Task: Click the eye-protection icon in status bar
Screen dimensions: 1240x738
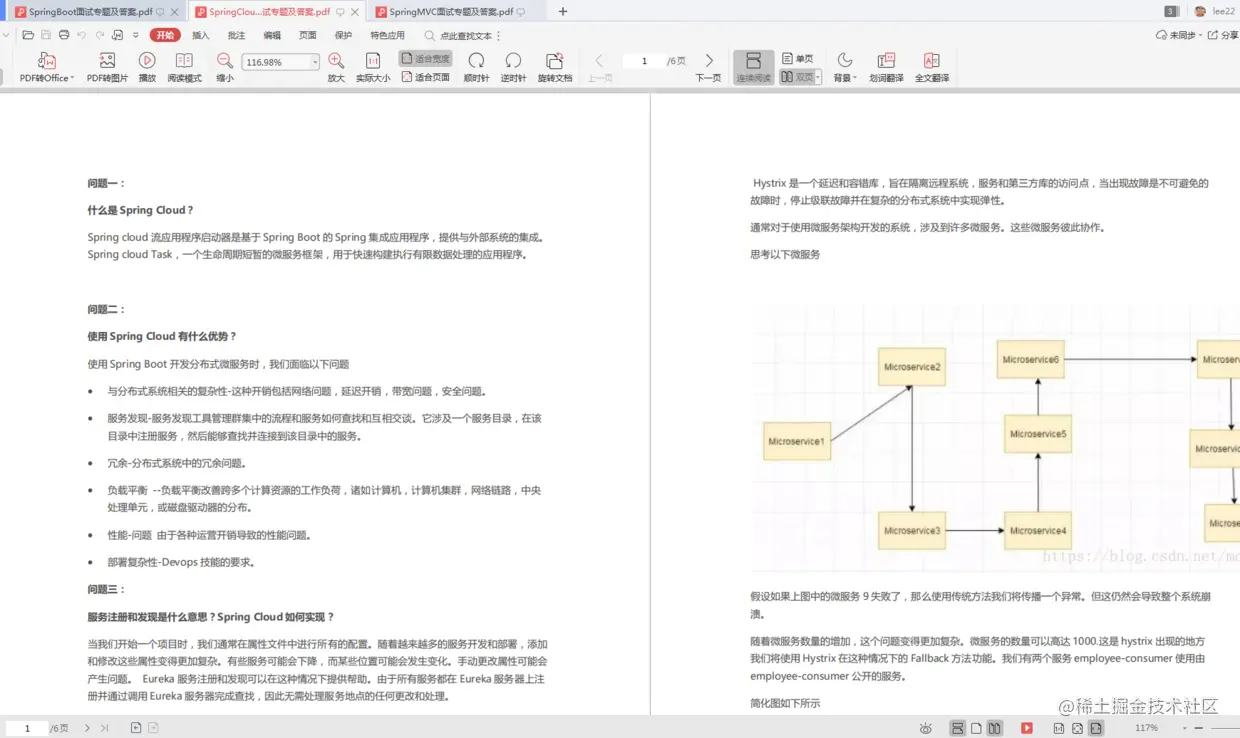Action: pyautogui.click(x=926, y=728)
